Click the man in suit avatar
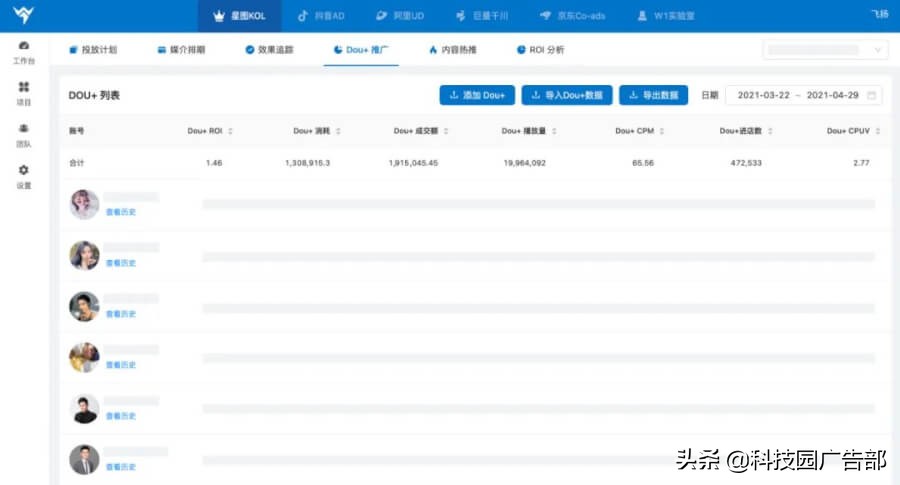The height and width of the screenshot is (485, 900). [84, 460]
